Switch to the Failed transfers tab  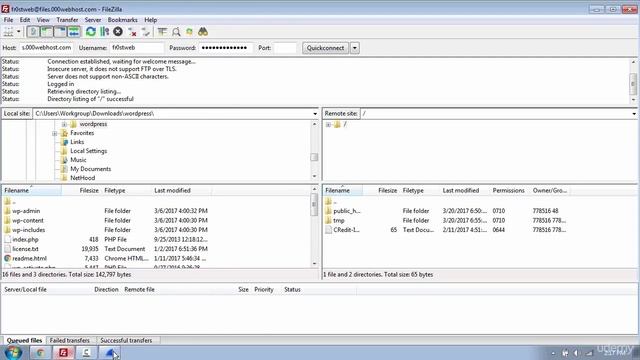pyautogui.click(x=69, y=340)
